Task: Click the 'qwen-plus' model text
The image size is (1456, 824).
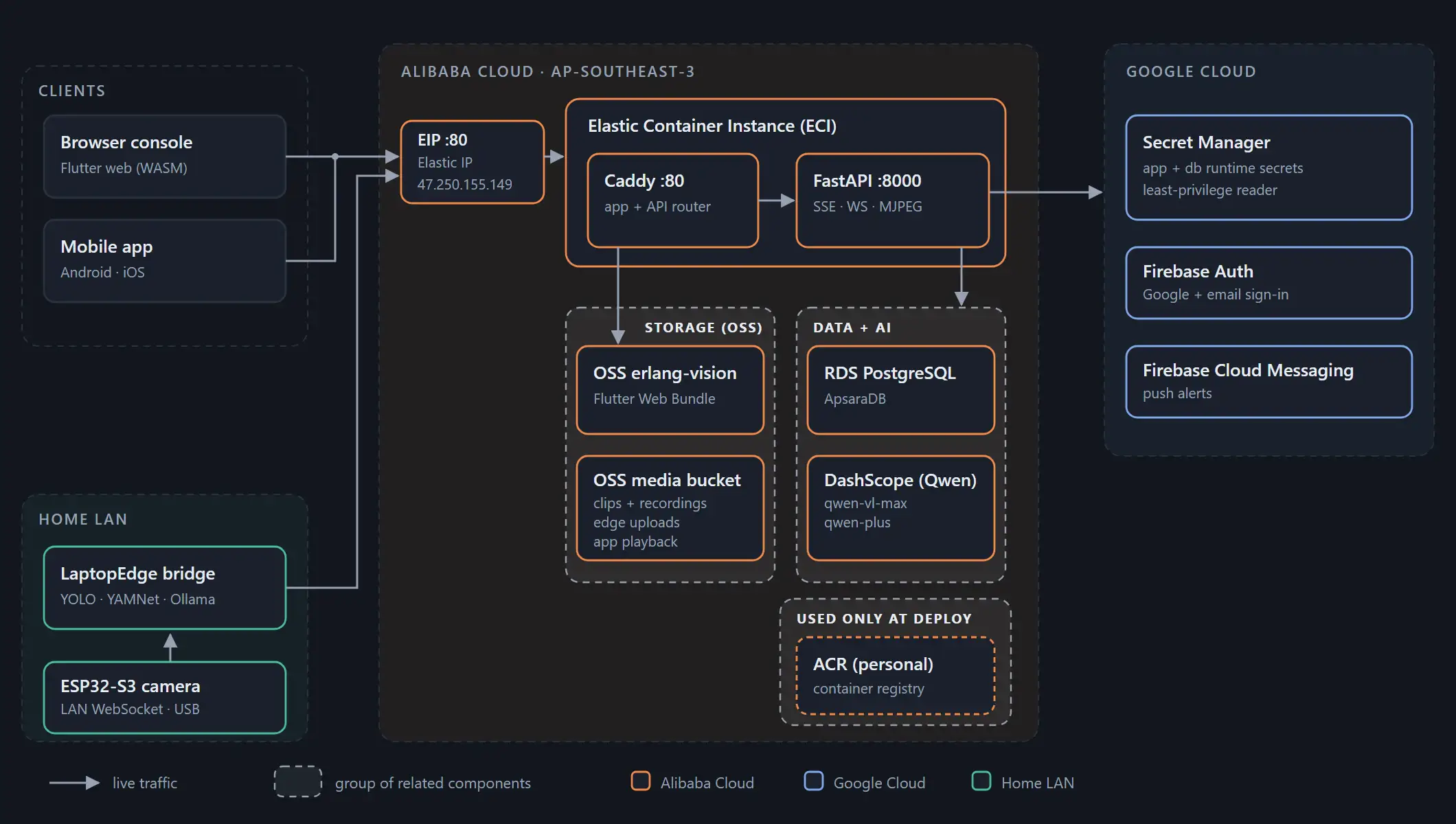Action: (857, 523)
